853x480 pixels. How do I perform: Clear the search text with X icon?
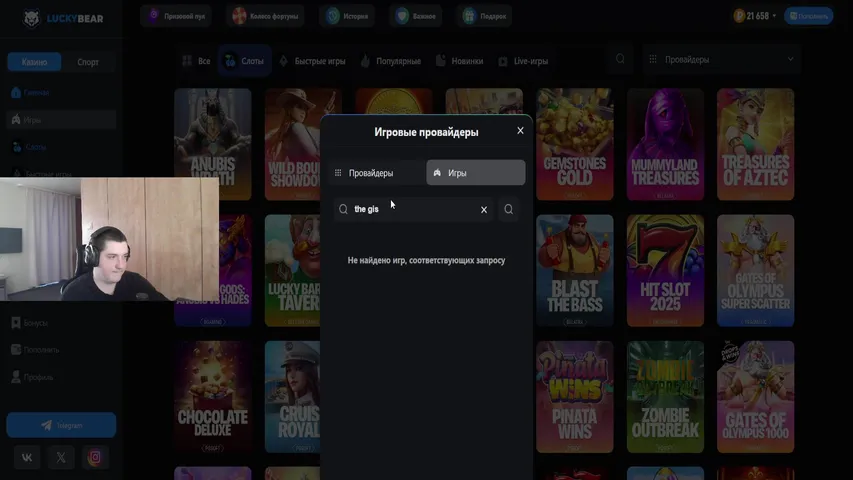click(484, 210)
